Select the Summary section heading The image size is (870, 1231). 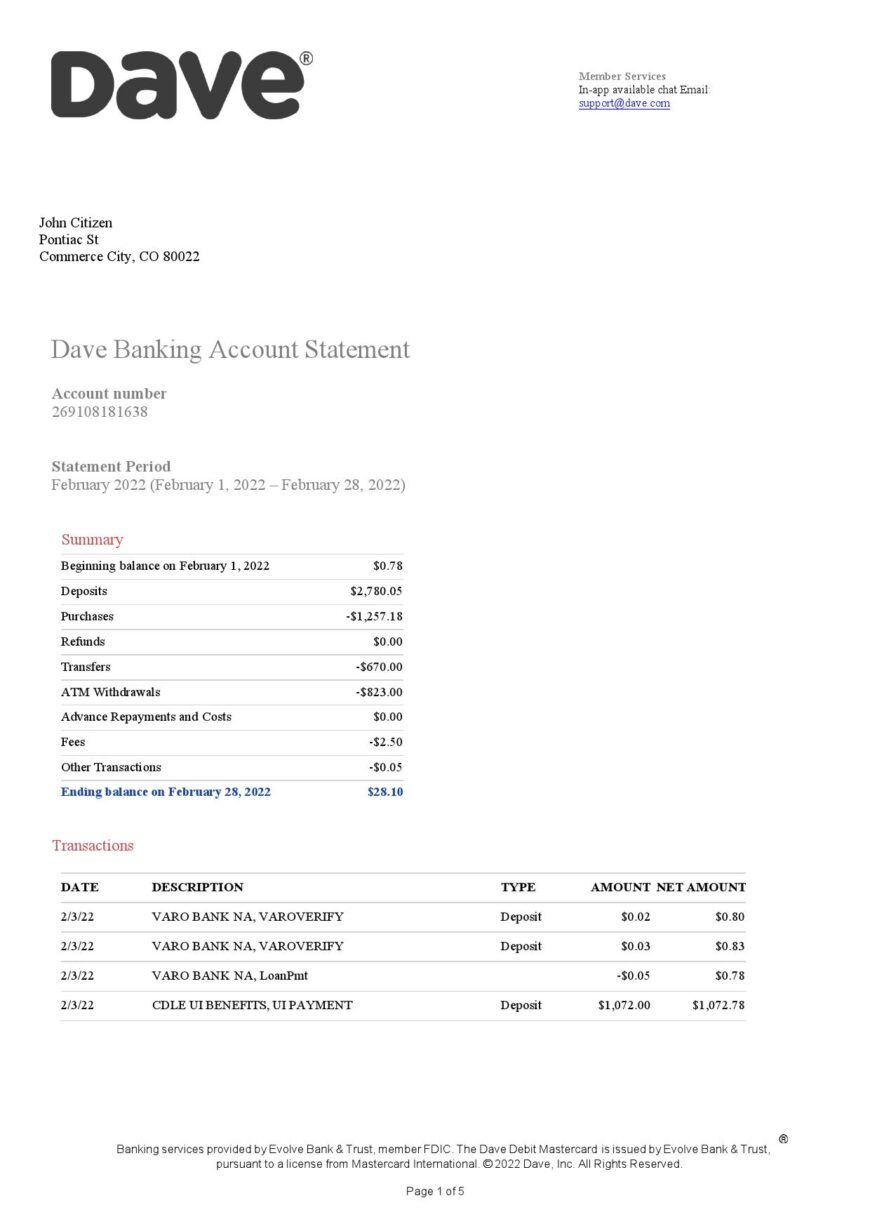[92, 539]
